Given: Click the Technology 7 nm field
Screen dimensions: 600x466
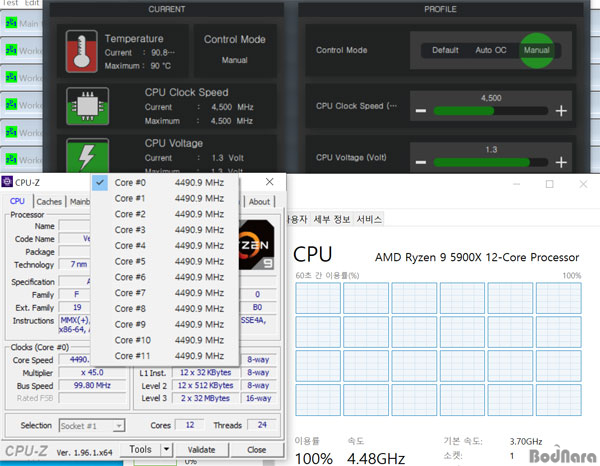Looking at the screenshot, I should coord(75,264).
